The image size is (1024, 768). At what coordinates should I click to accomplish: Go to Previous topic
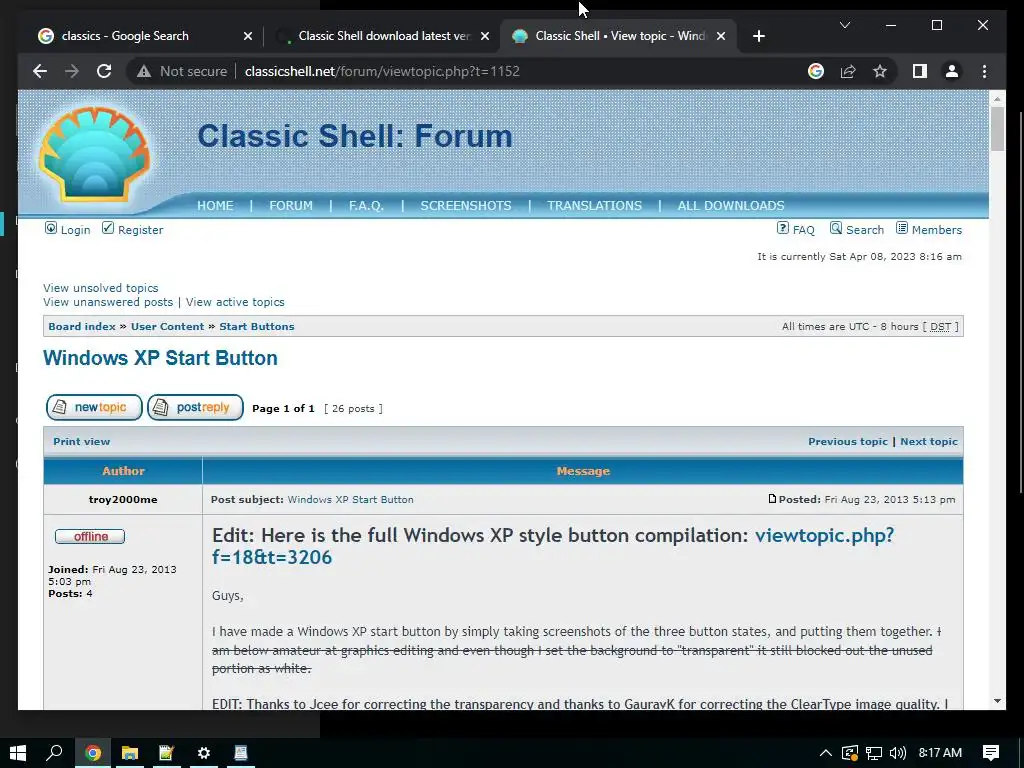pyautogui.click(x=848, y=441)
